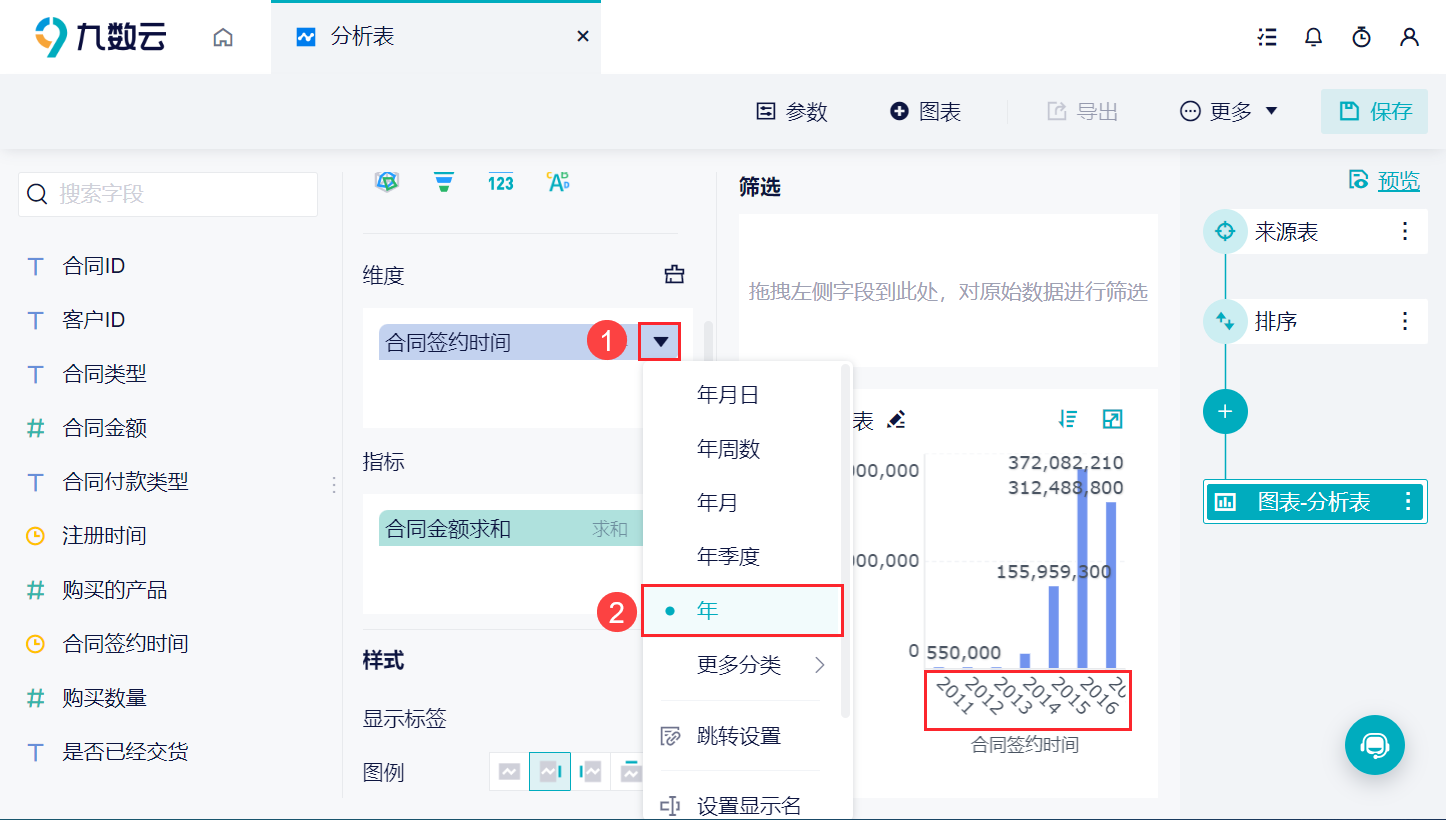Click the notification bell icon

tap(1313, 36)
